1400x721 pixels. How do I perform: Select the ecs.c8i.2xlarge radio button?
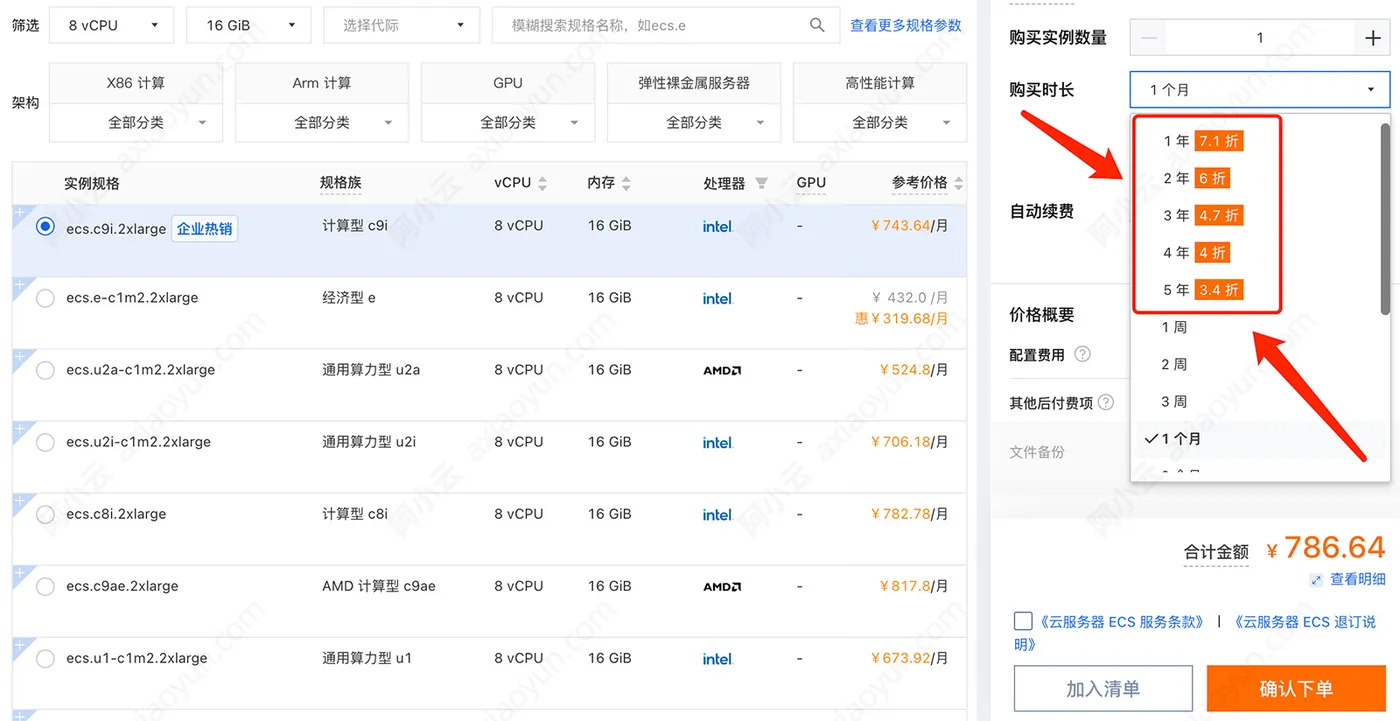(x=45, y=514)
